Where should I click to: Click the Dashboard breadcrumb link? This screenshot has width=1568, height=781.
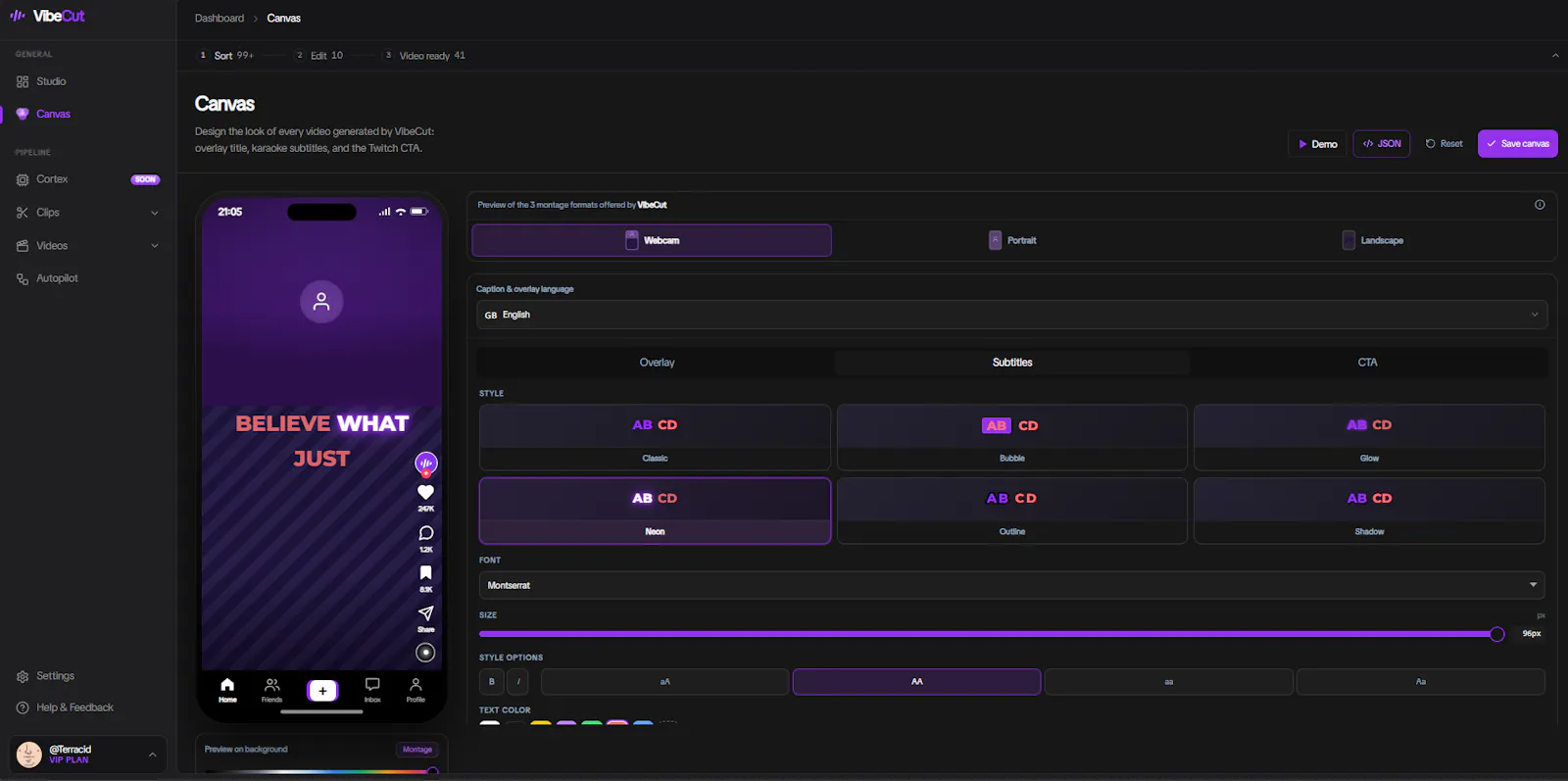(x=220, y=19)
